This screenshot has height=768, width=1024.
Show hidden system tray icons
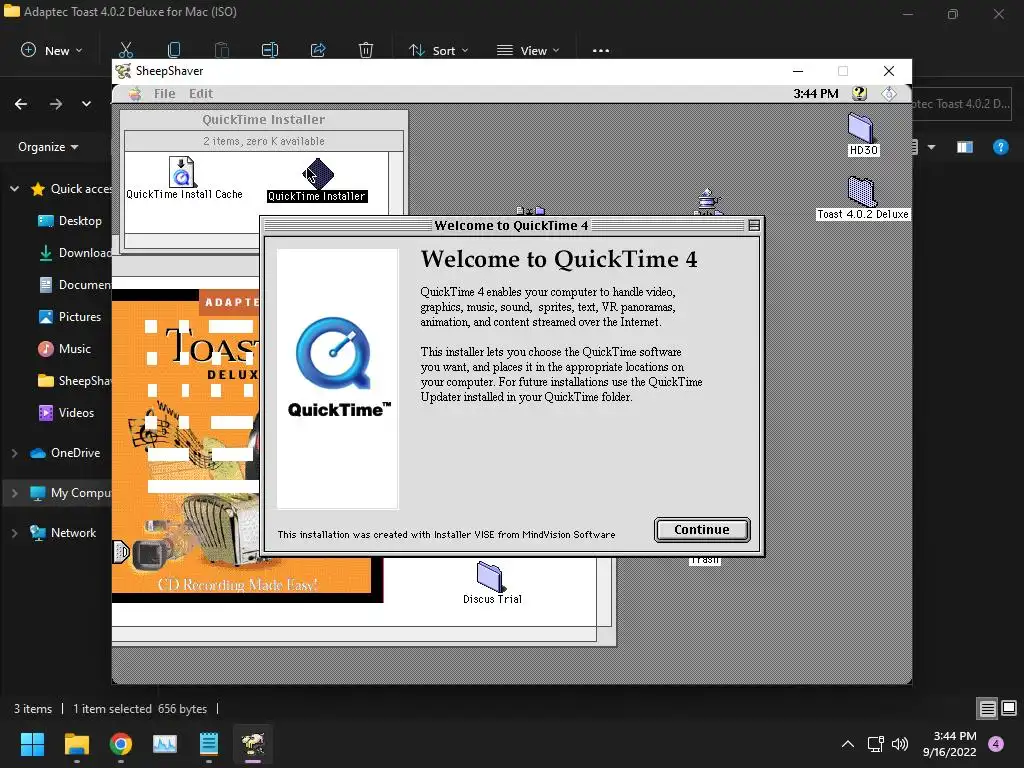tap(848, 744)
